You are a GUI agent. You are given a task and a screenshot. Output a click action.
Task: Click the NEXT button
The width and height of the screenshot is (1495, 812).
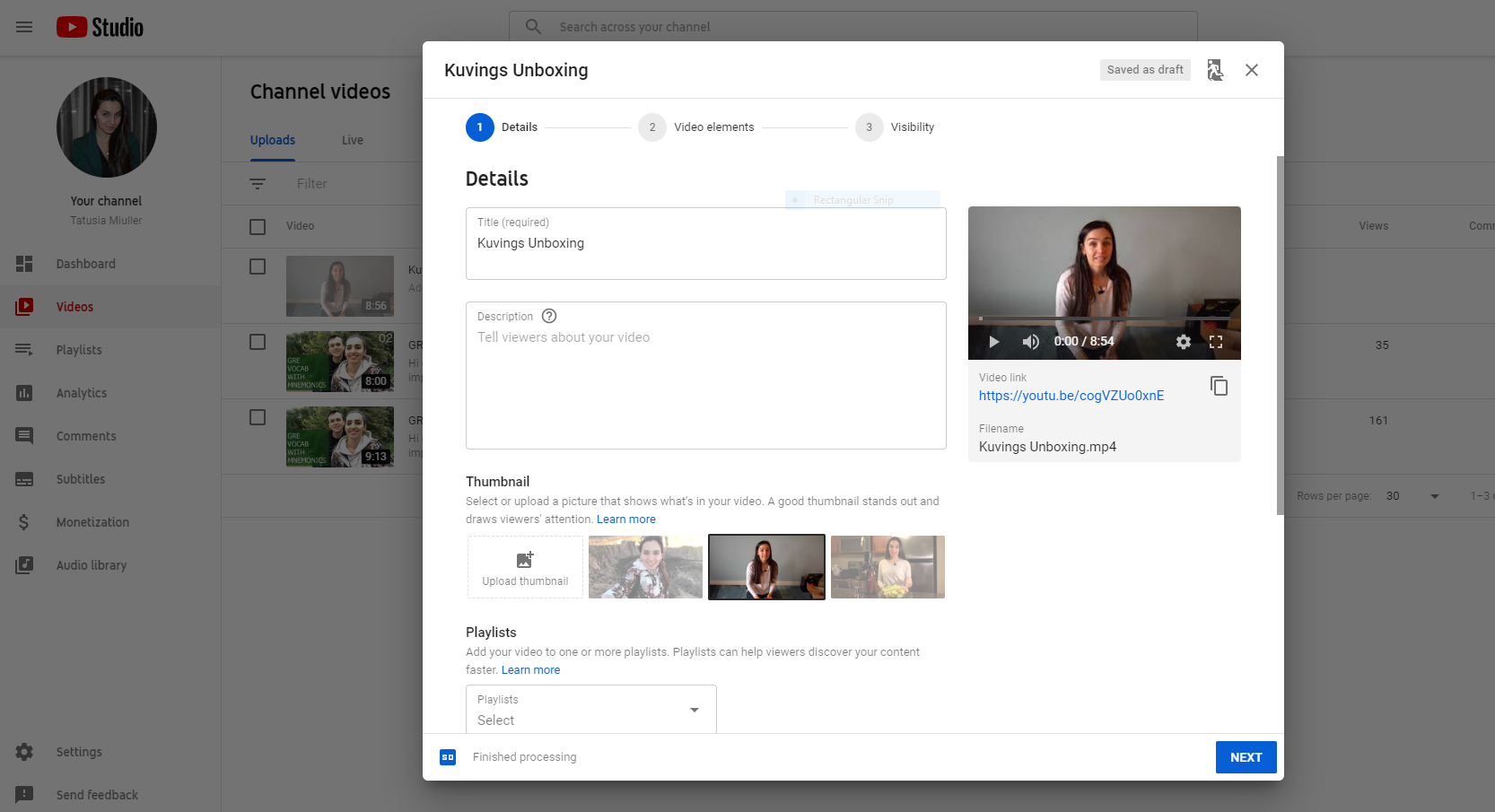(1246, 757)
